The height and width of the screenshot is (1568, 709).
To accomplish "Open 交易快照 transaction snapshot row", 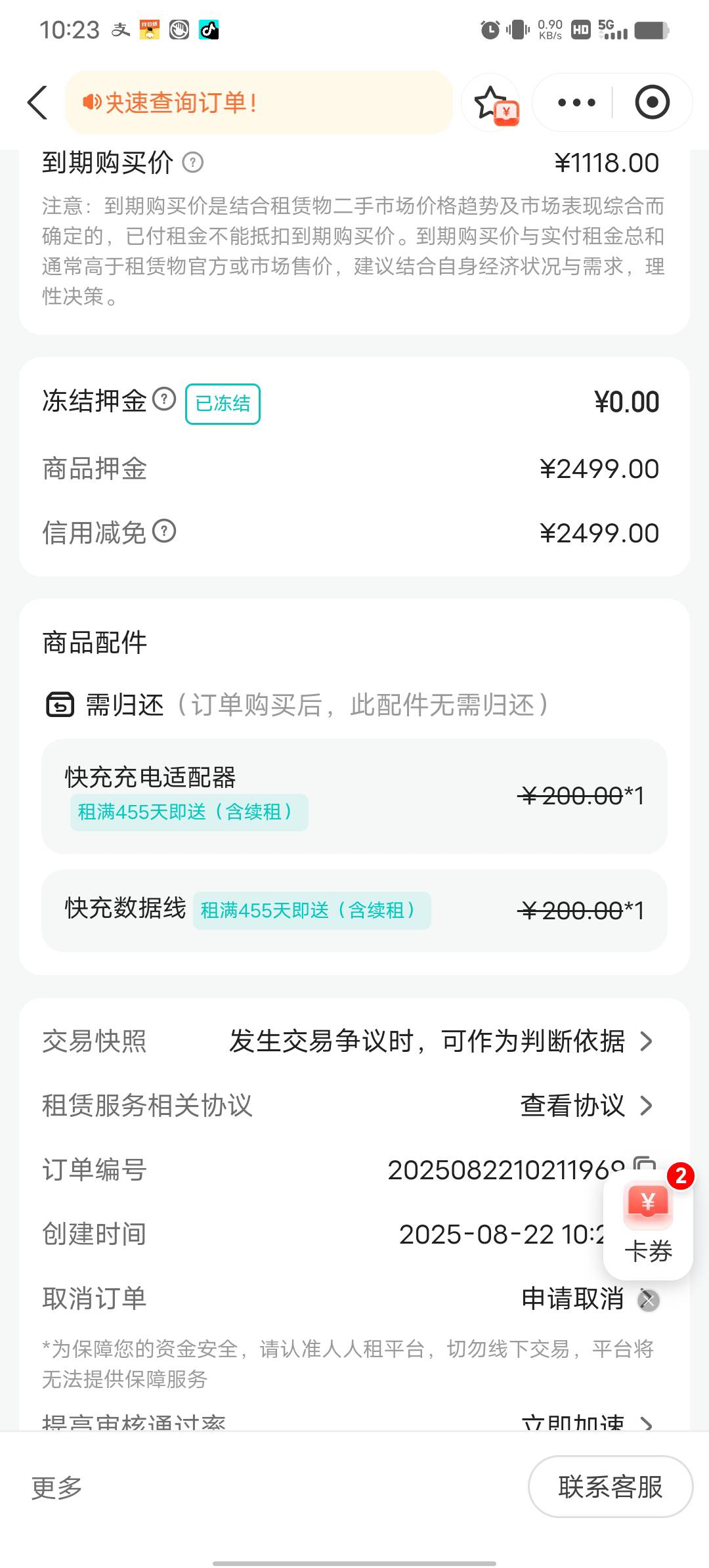I will (x=354, y=1041).
